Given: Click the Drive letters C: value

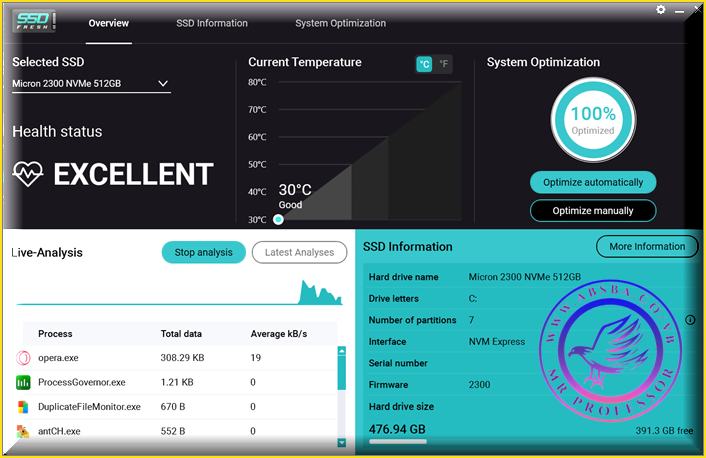Looking at the screenshot, I should click(473, 299).
